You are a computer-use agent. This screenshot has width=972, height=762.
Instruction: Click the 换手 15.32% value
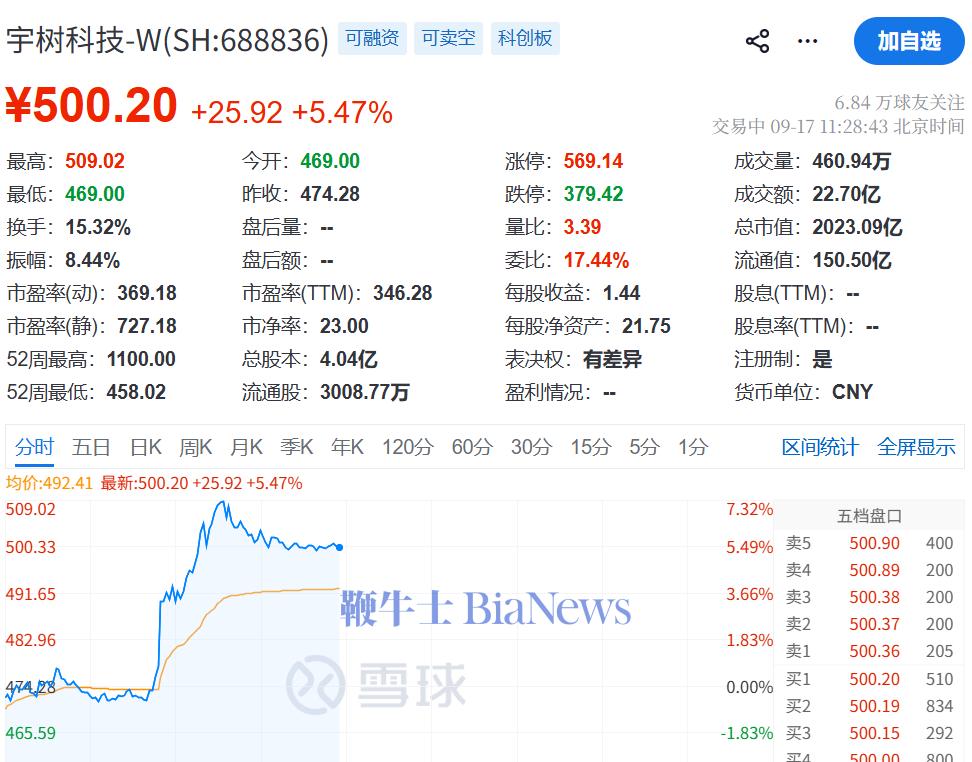point(98,227)
